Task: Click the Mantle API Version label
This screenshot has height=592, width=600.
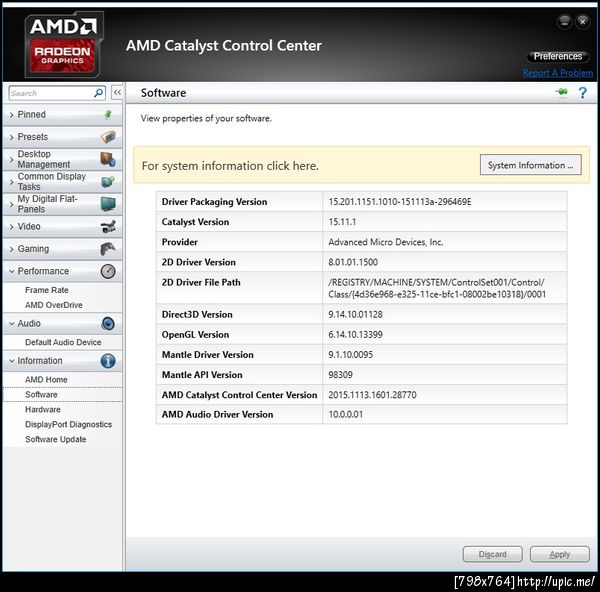Action: pos(202,375)
